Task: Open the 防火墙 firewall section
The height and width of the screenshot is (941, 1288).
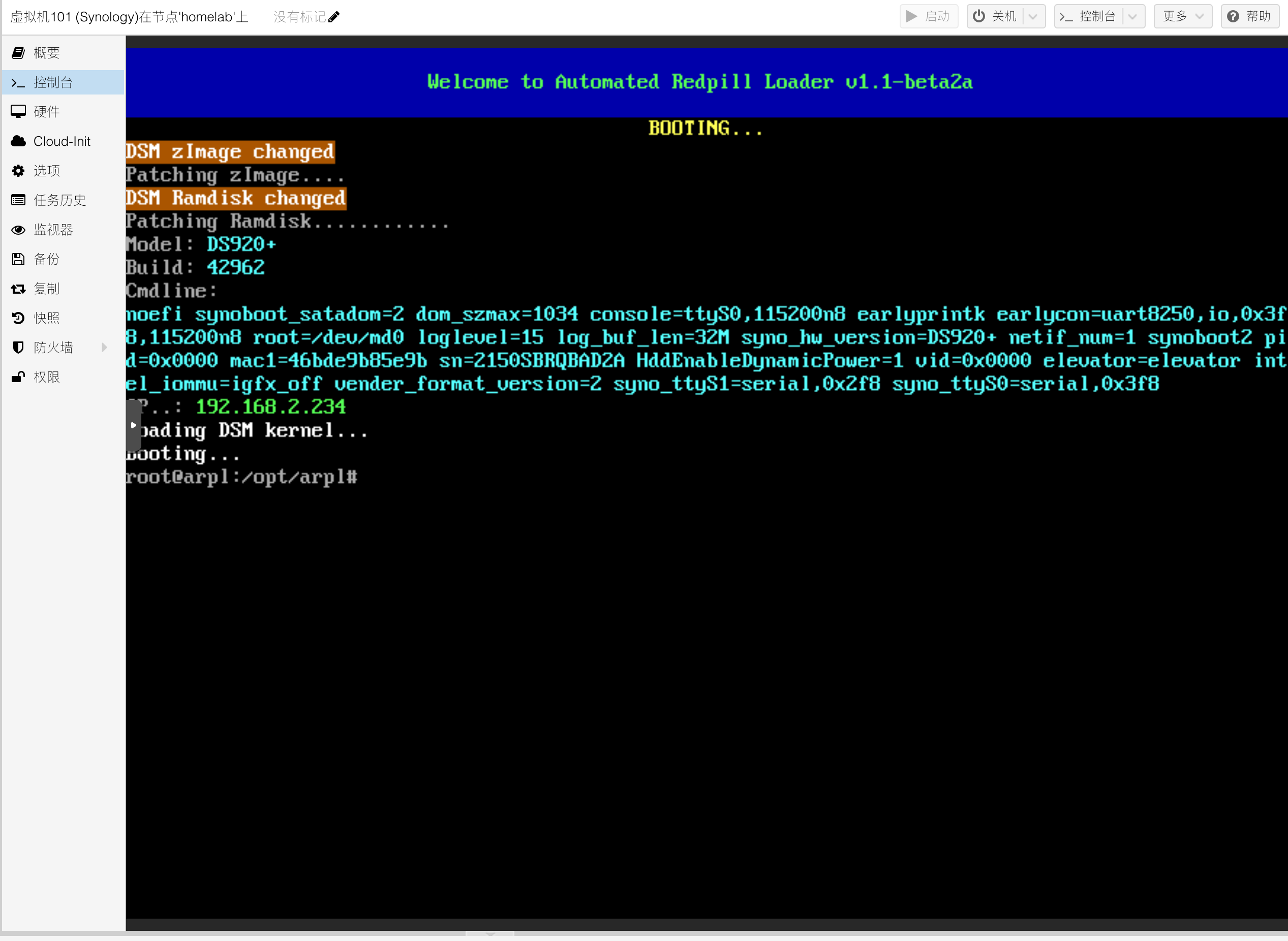Action: [63, 348]
